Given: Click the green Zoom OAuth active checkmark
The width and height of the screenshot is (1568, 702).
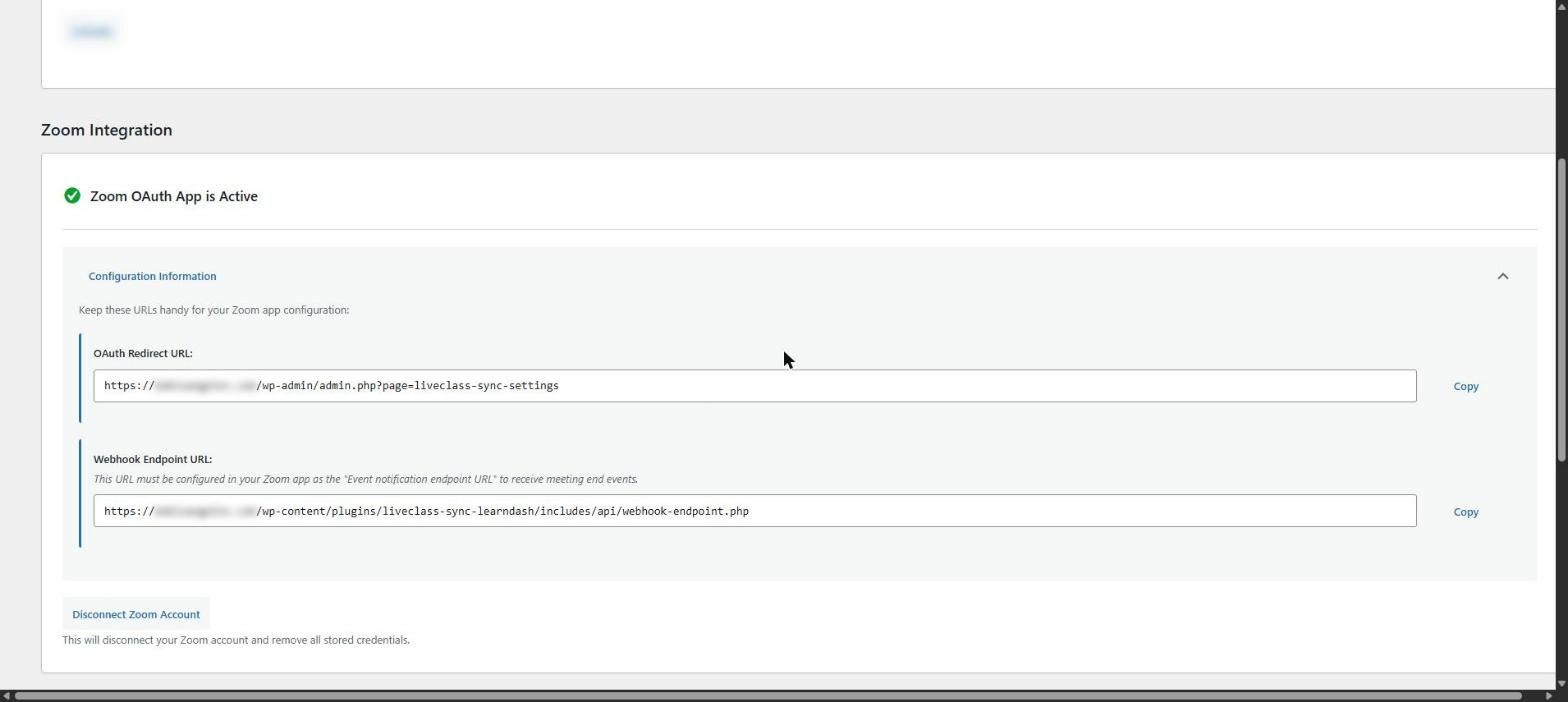Looking at the screenshot, I should [x=72, y=196].
